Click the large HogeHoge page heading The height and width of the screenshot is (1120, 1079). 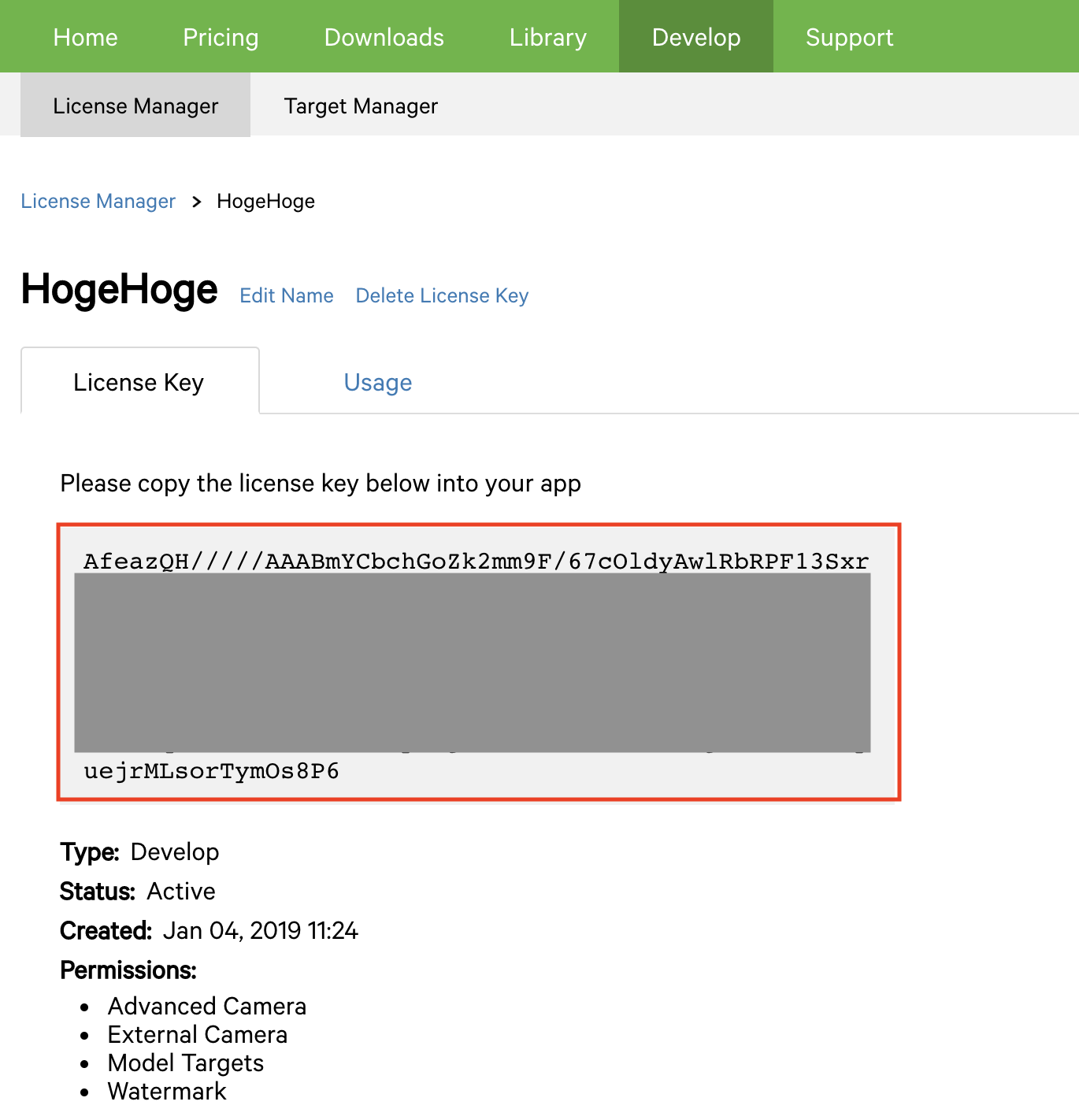pyautogui.click(x=119, y=289)
